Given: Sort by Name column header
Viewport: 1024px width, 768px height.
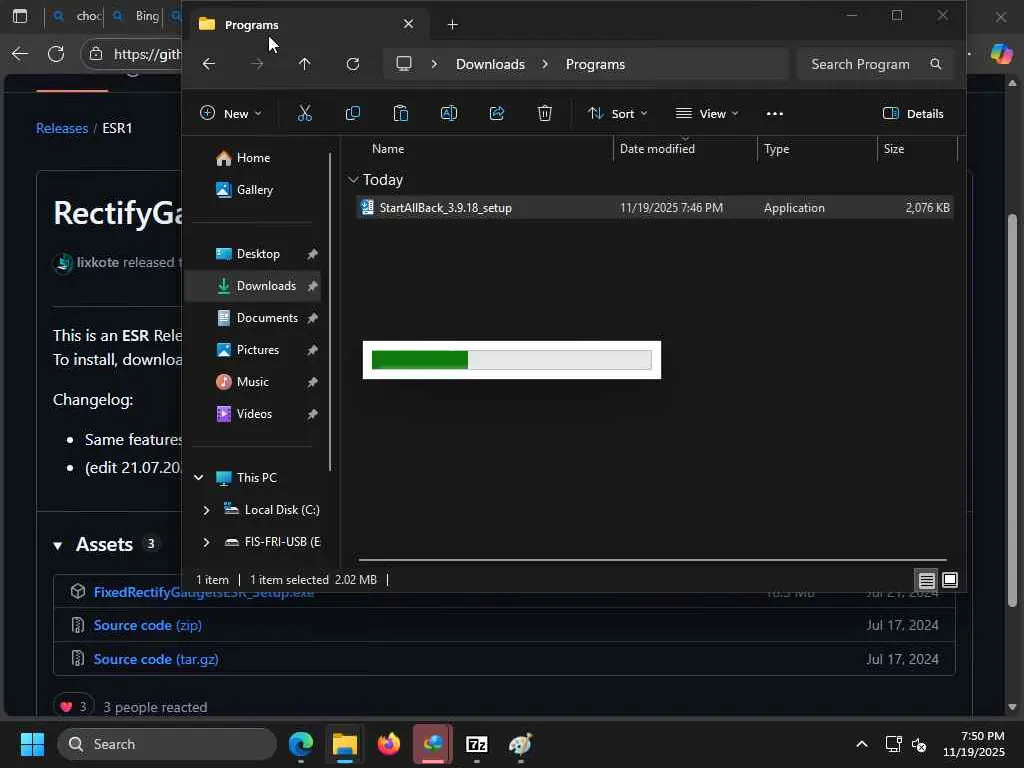Looking at the screenshot, I should pos(388,149).
